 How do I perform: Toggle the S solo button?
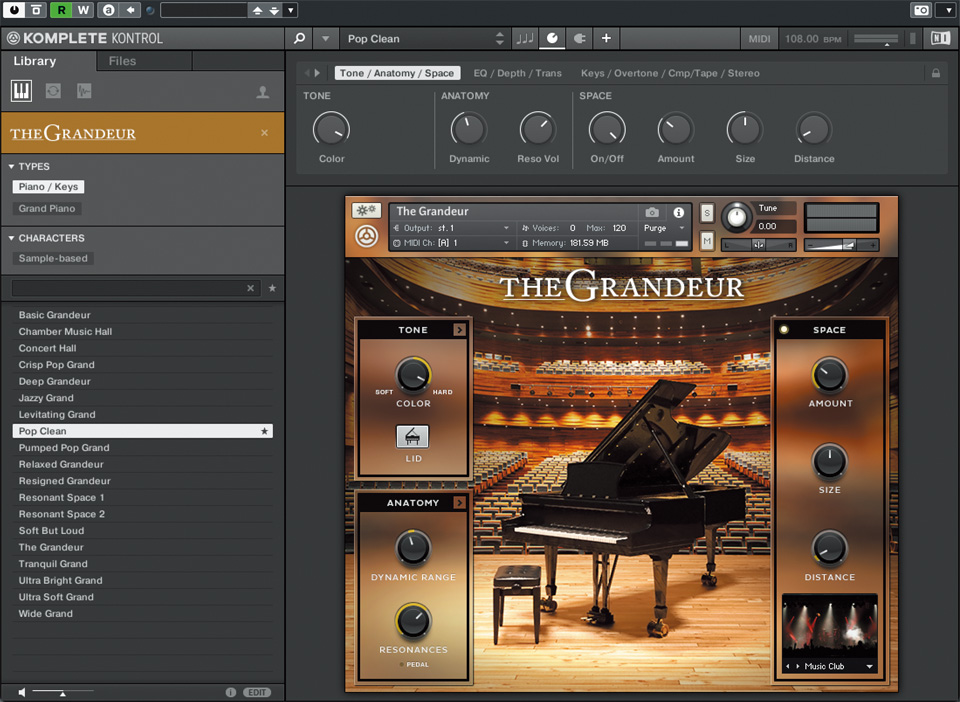707,213
